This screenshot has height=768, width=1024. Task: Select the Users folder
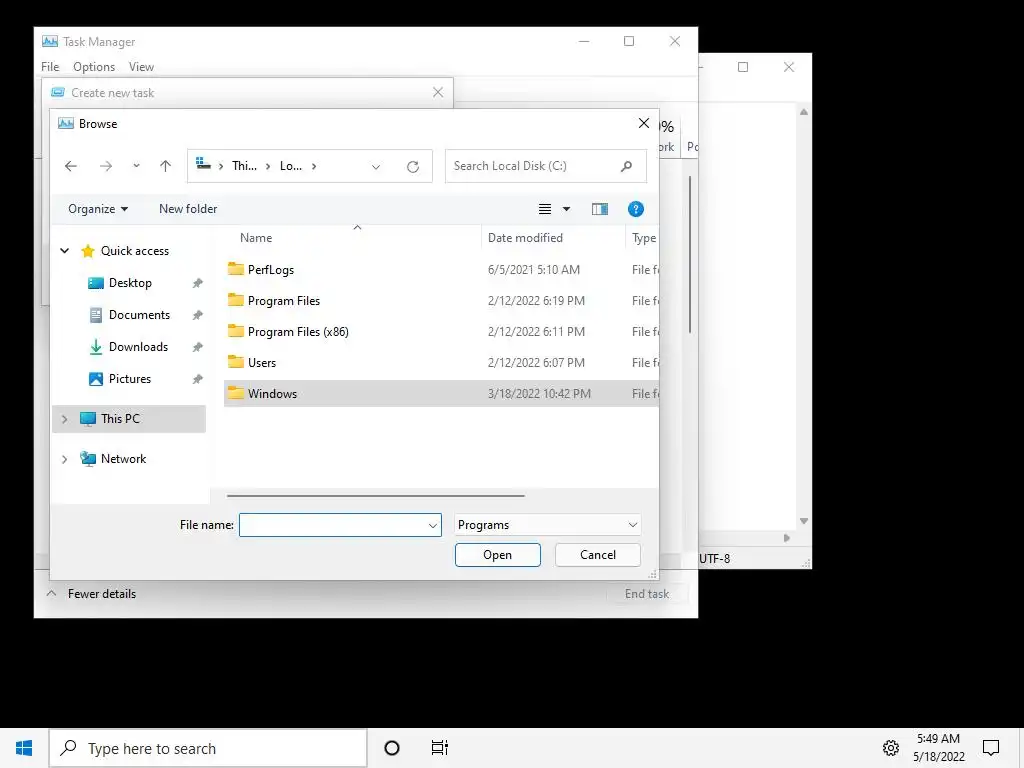click(261, 362)
